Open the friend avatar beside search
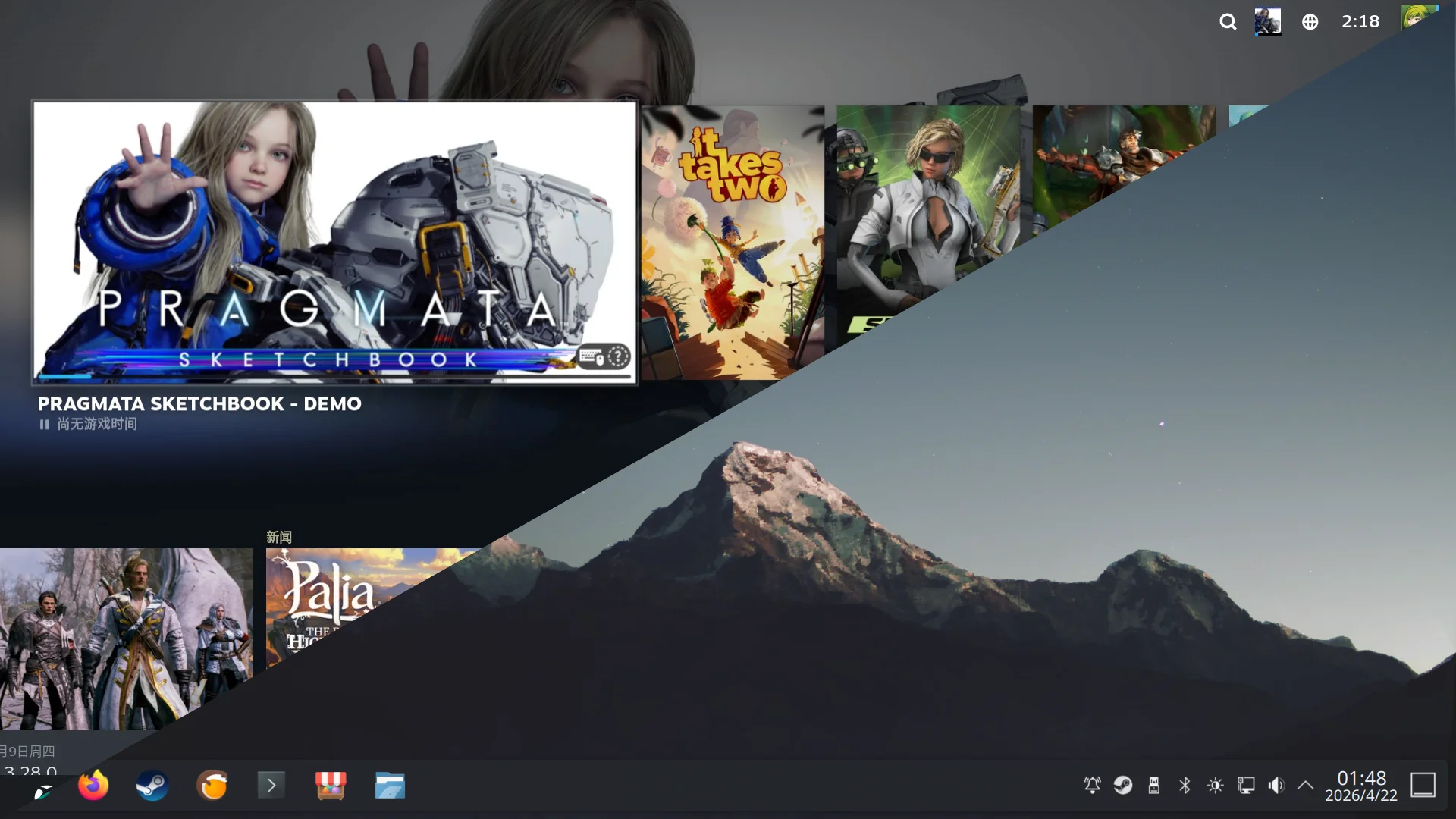This screenshot has width=1456, height=819. tap(1268, 22)
